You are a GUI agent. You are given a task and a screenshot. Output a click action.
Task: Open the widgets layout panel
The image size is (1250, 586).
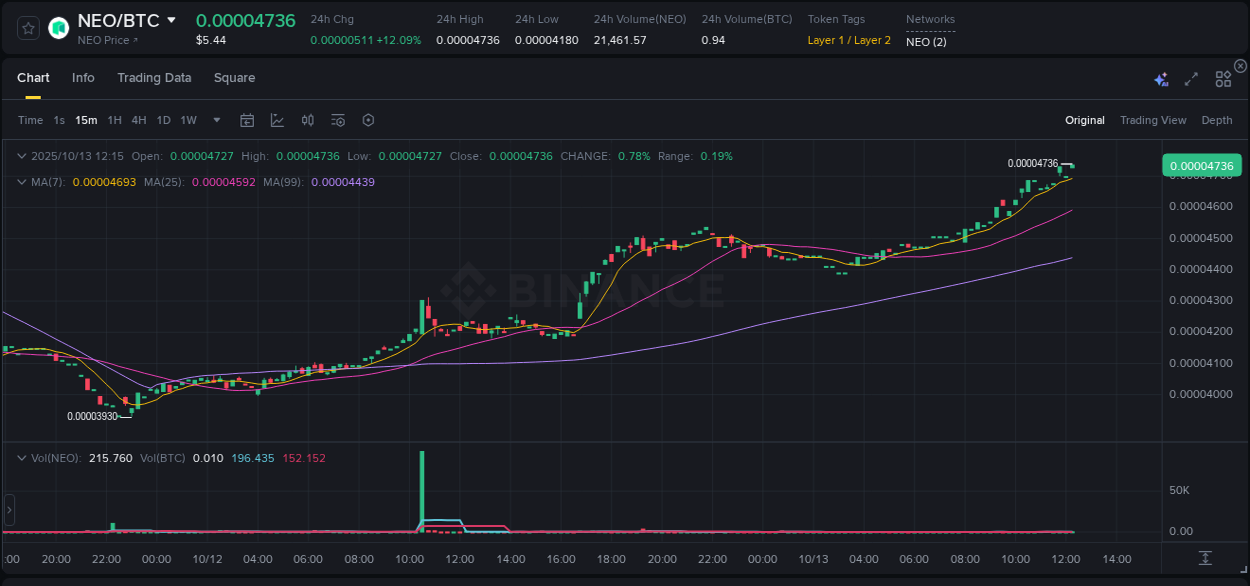coord(1223,78)
